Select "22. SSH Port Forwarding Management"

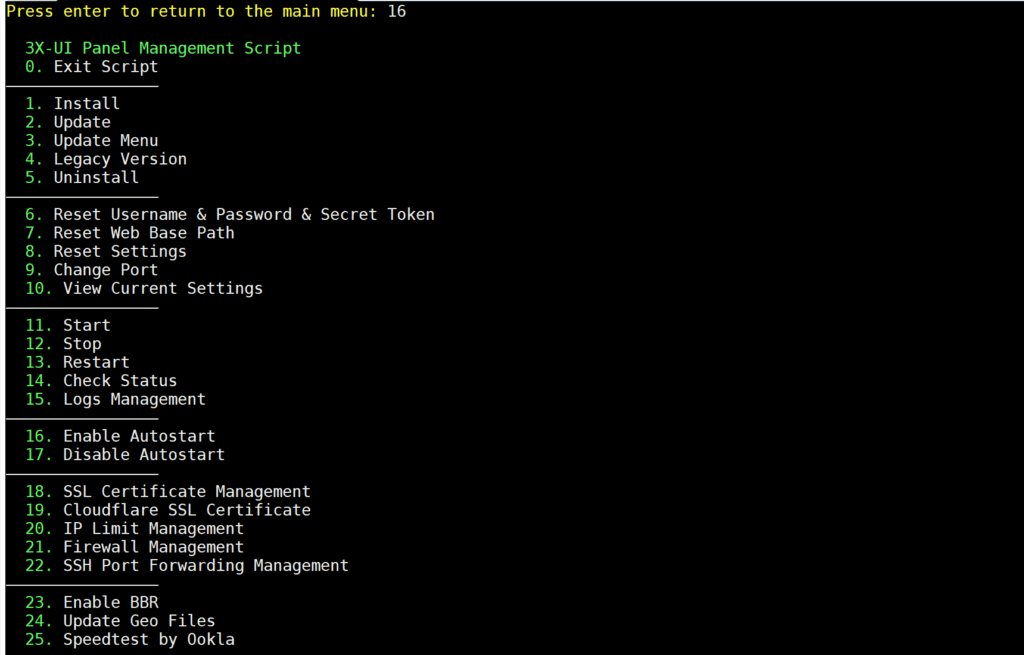(187, 566)
